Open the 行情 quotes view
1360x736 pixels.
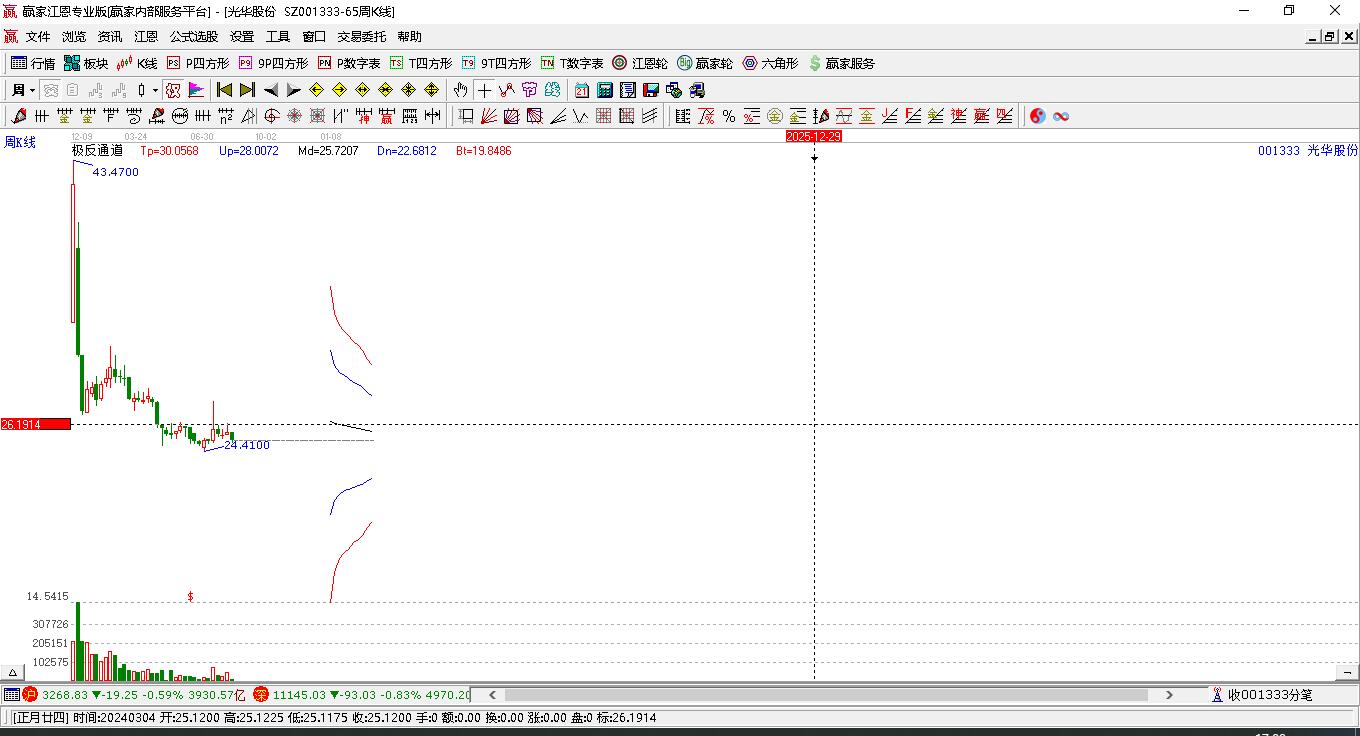(33, 63)
